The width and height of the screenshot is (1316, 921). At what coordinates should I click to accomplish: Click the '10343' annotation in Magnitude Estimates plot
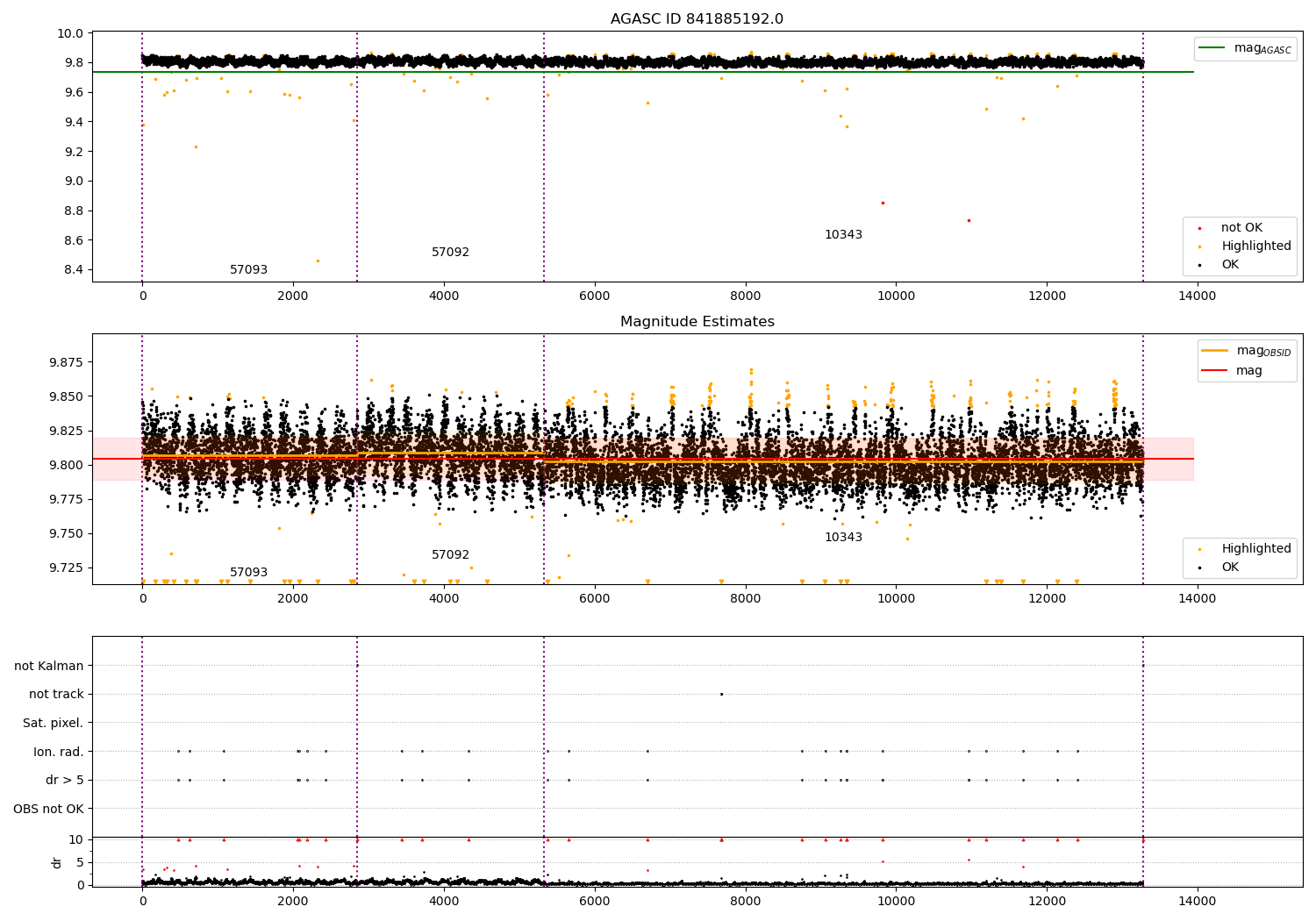[x=843, y=538]
